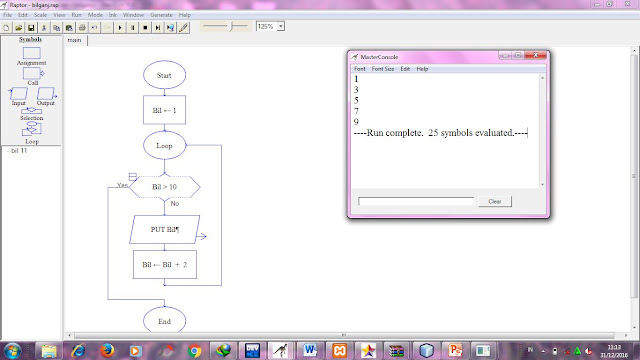
Task: Click MasterConsole scrollbar down arrow
Action: pos(542,184)
